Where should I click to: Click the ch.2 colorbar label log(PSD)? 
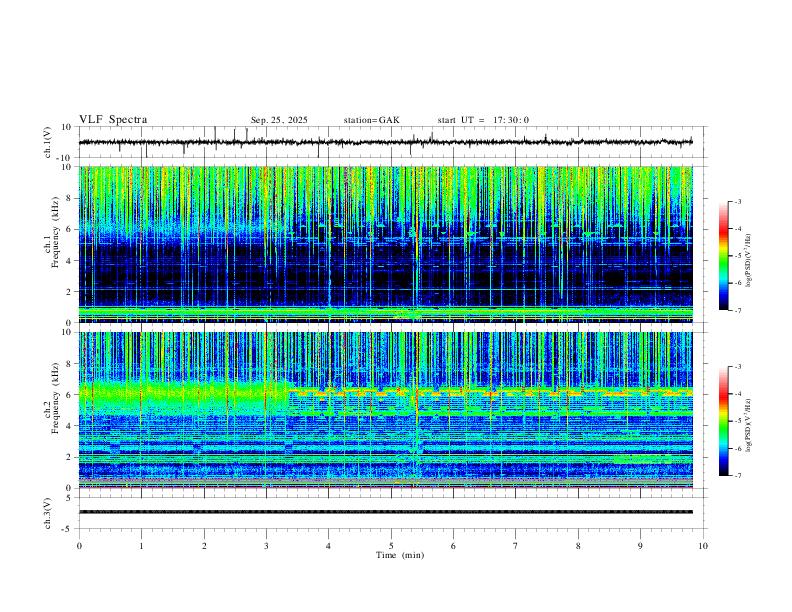[x=748, y=425]
